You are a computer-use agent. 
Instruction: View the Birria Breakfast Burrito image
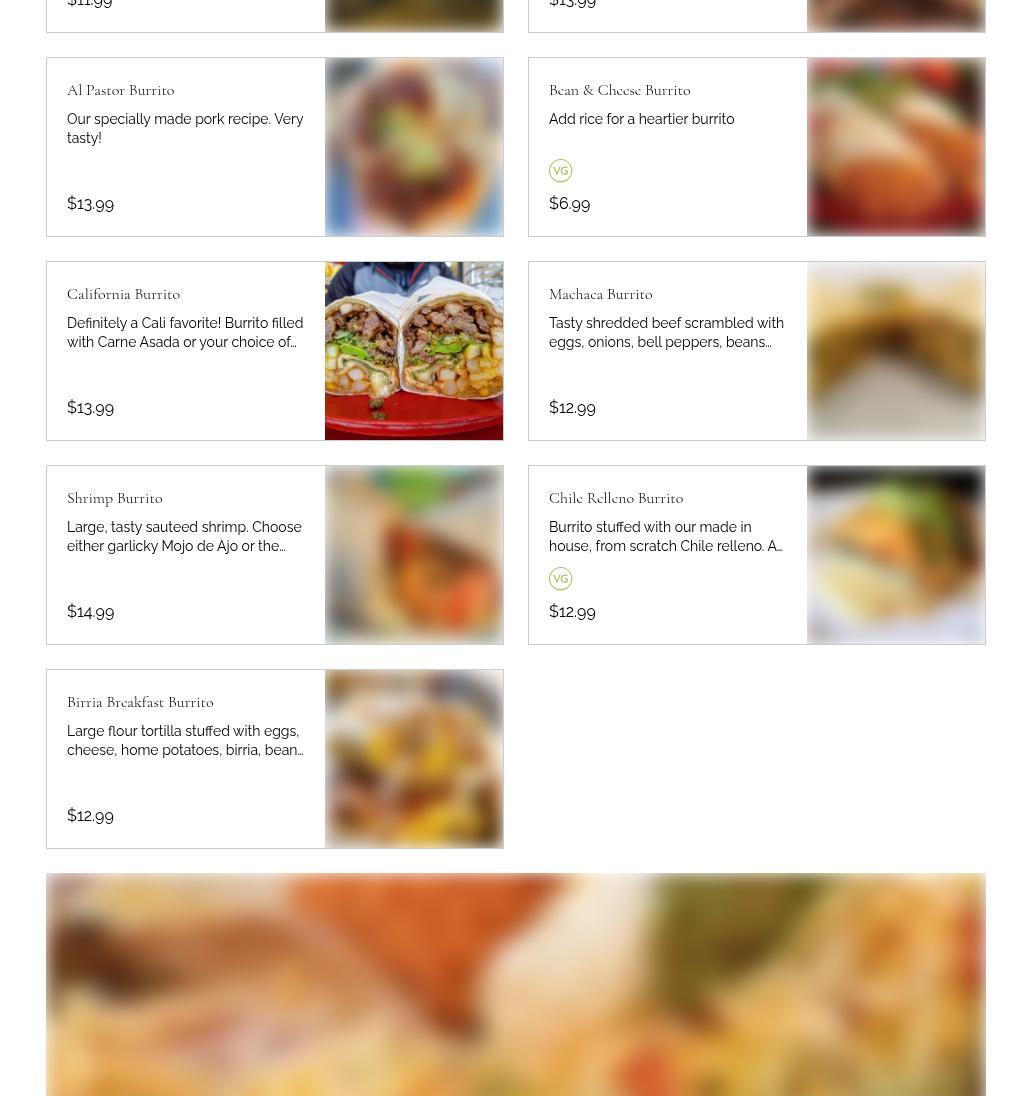coord(414,759)
